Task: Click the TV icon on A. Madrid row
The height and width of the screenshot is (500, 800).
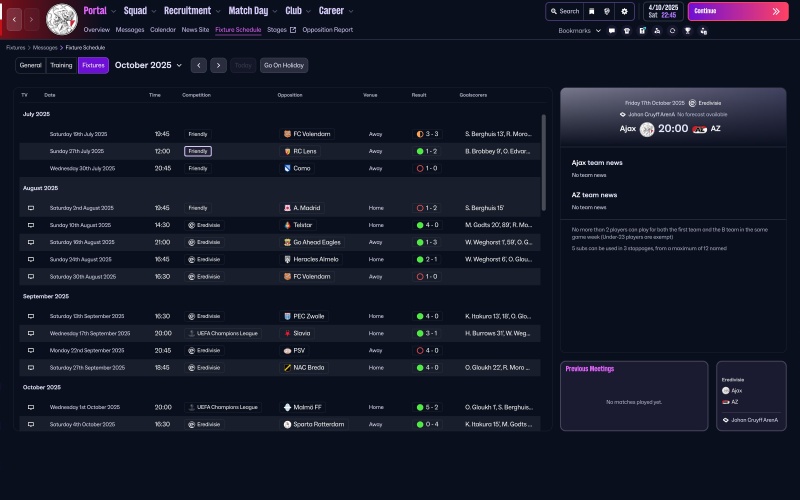Action: pos(31,208)
